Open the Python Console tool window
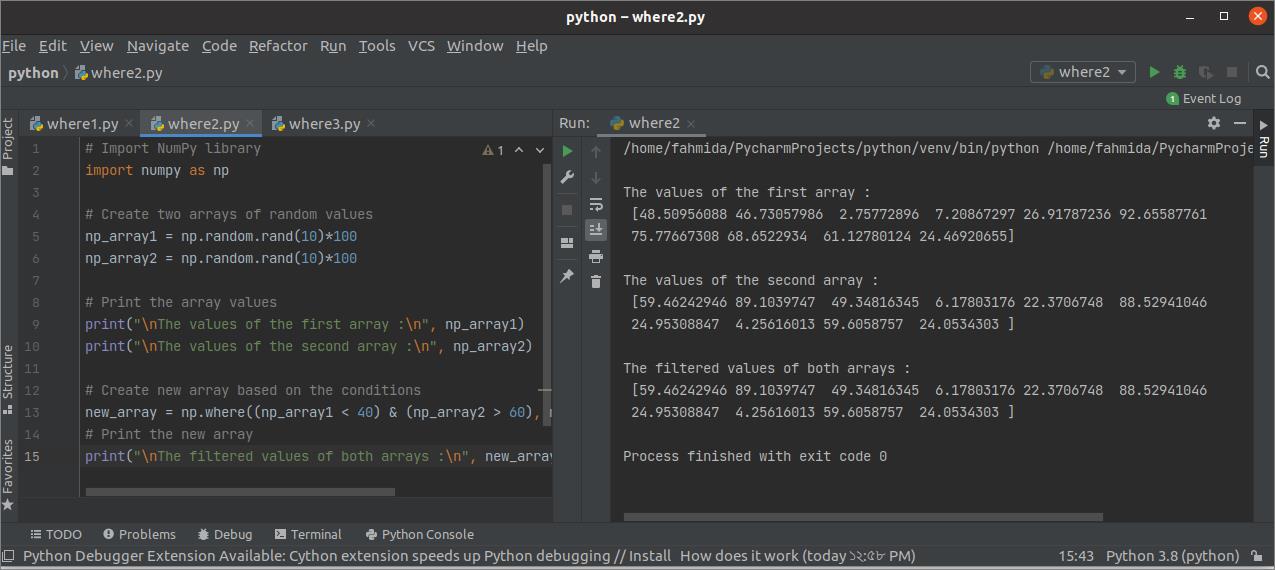 [419, 534]
